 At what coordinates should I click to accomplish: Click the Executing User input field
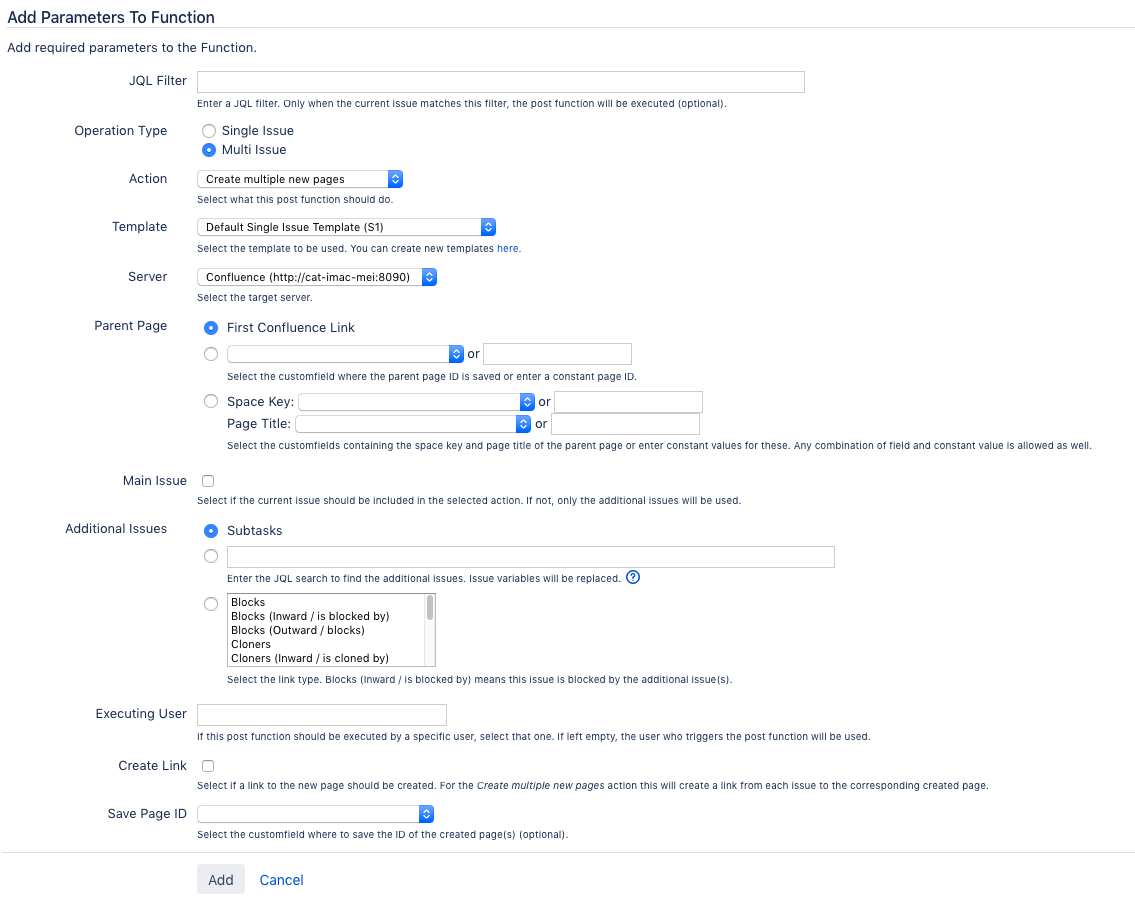(x=321, y=715)
